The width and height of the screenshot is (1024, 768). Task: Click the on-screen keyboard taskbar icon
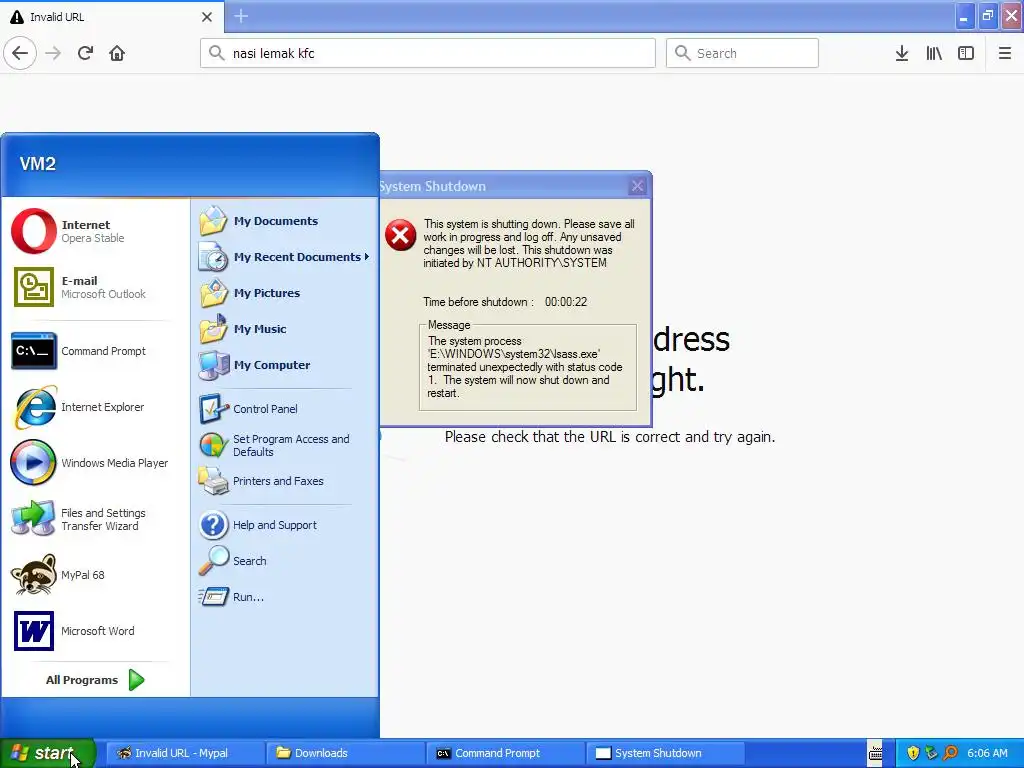[x=876, y=753]
